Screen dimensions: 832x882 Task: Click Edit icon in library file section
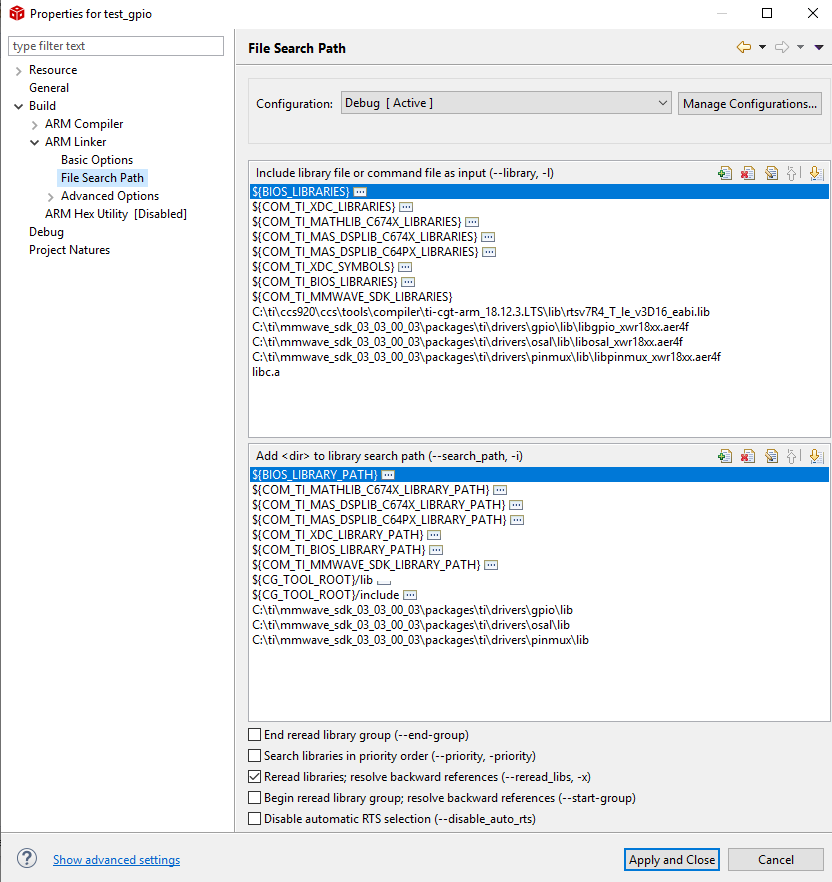tap(771, 173)
